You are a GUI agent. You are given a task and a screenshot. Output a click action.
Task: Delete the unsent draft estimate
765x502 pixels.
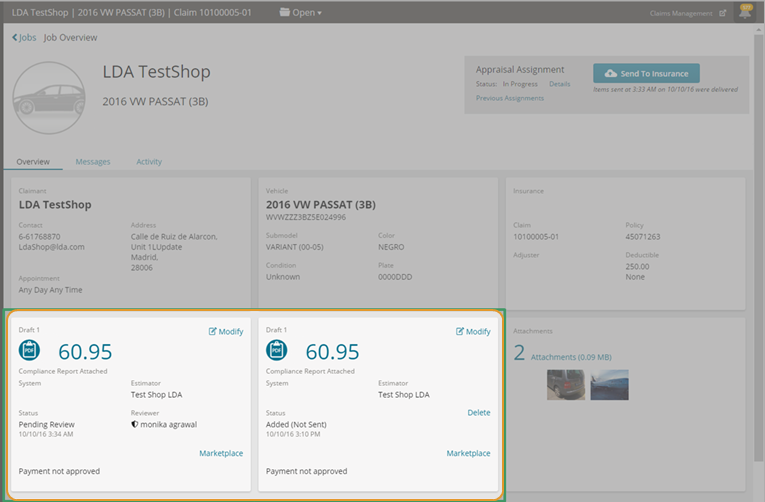[479, 412]
